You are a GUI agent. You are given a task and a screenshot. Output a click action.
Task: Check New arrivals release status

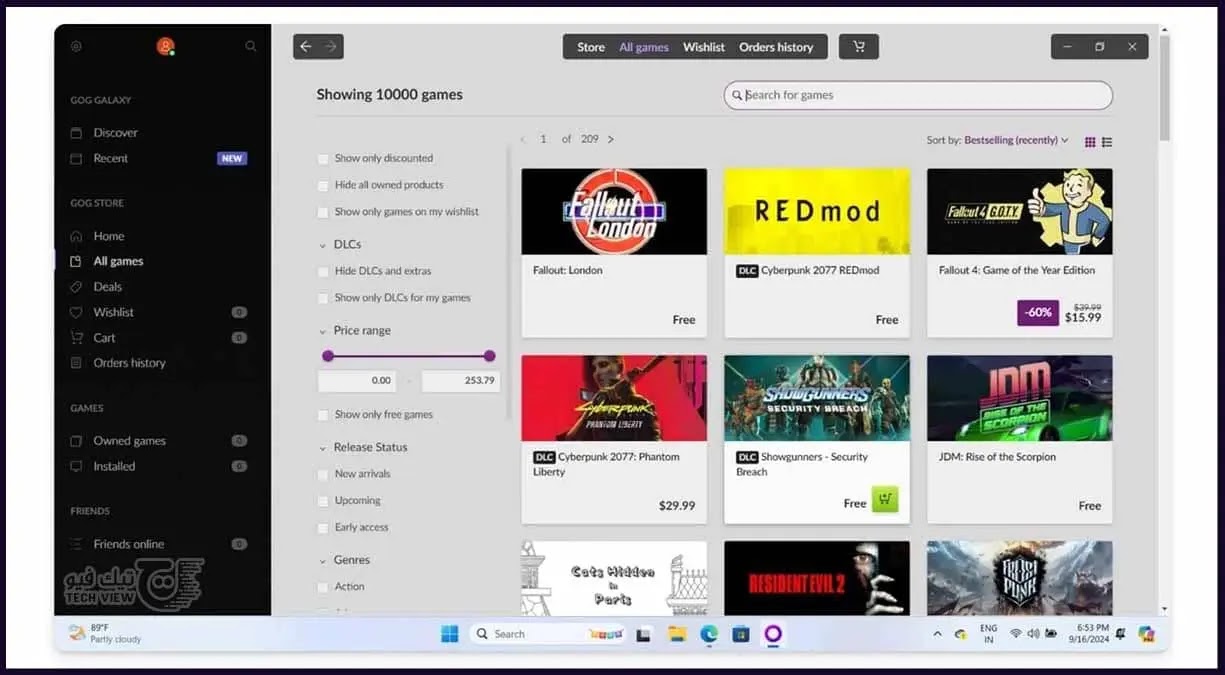(x=323, y=474)
